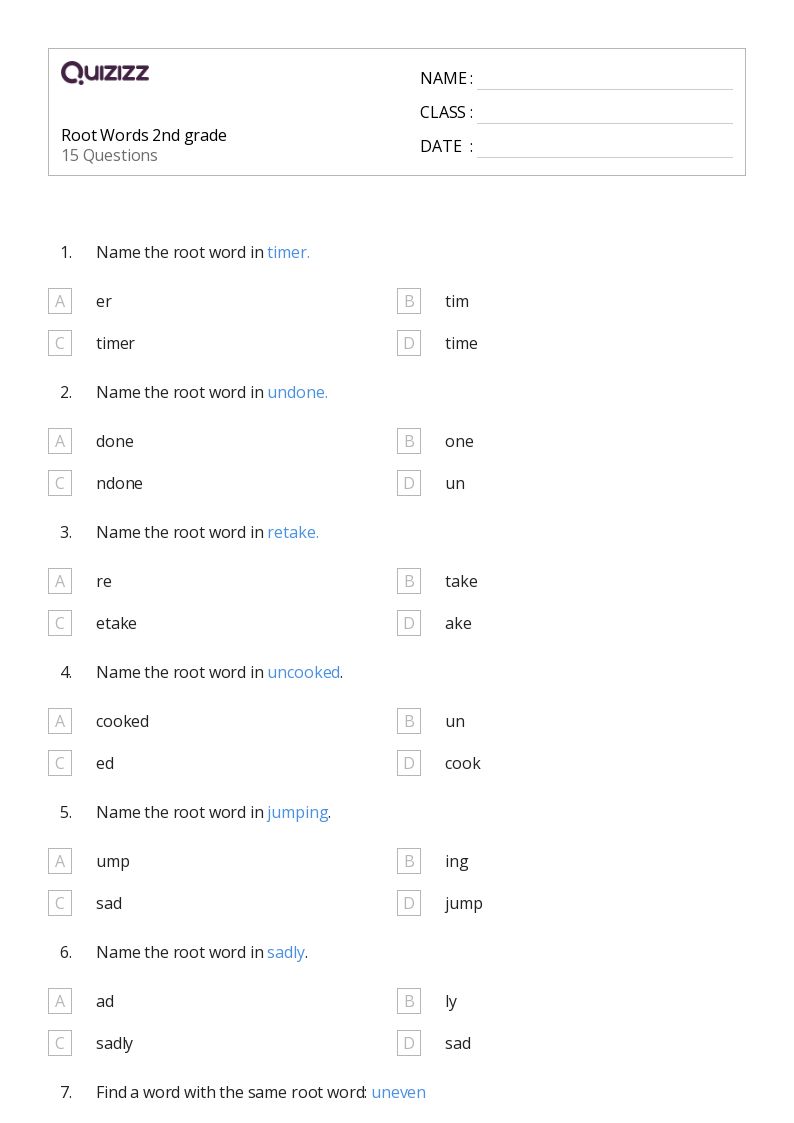Click the CLASS input line
Image resolution: width=794 pixels, height=1123 pixels.
[x=605, y=113]
